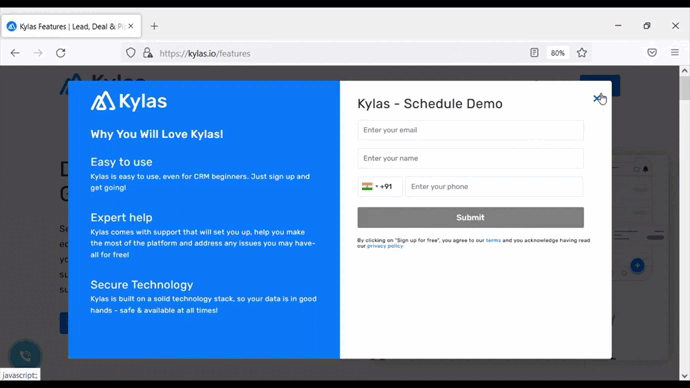Restore down the browser window
The height and width of the screenshot is (388, 690).
(x=647, y=26)
